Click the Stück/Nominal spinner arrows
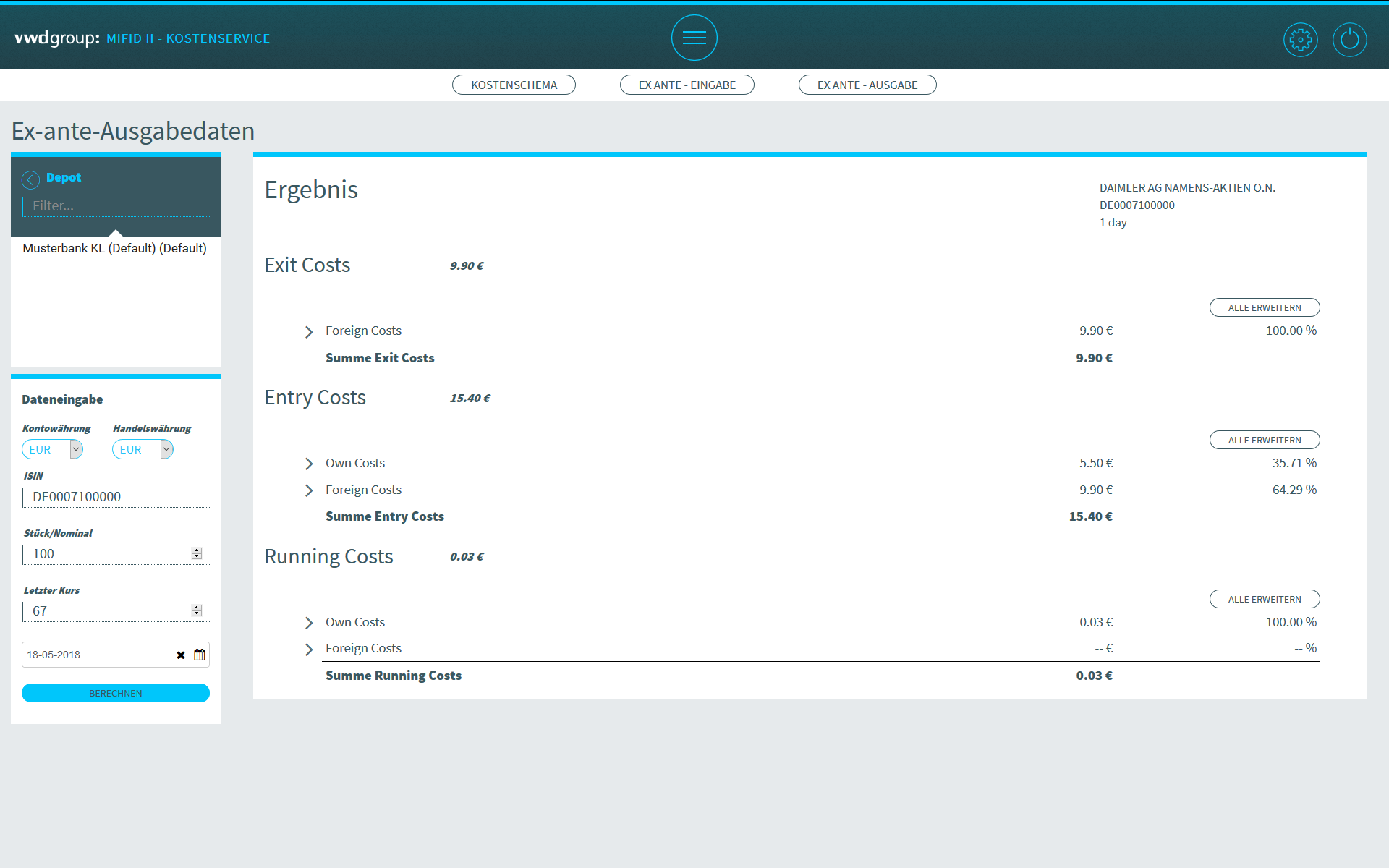 click(x=196, y=553)
